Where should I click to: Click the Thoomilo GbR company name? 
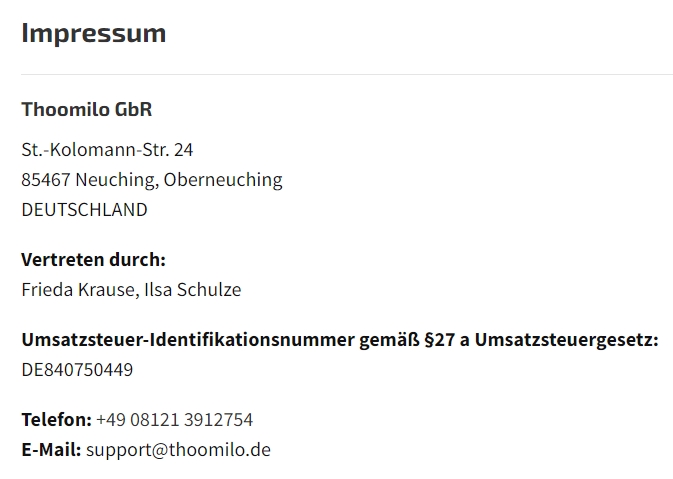click(87, 109)
